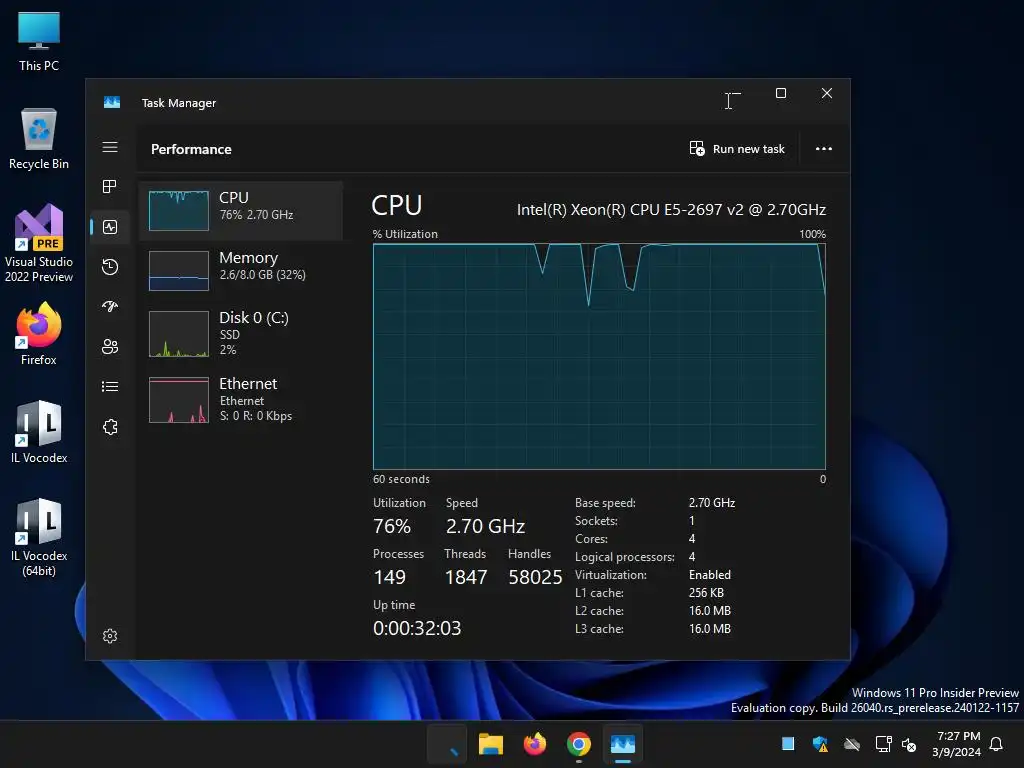Open the hamburger navigation menu
1024x768 pixels.
coord(110,147)
